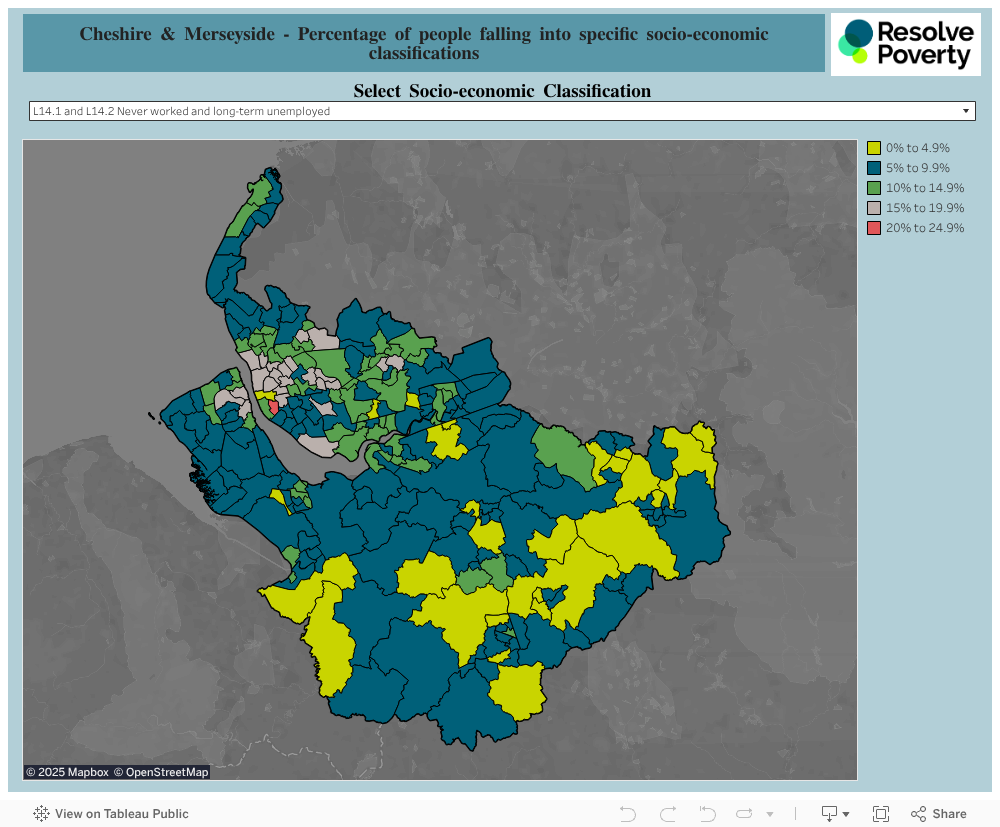The width and height of the screenshot is (1000, 827).
Task: Open the Download options icon
Action: pyautogui.click(x=835, y=814)
